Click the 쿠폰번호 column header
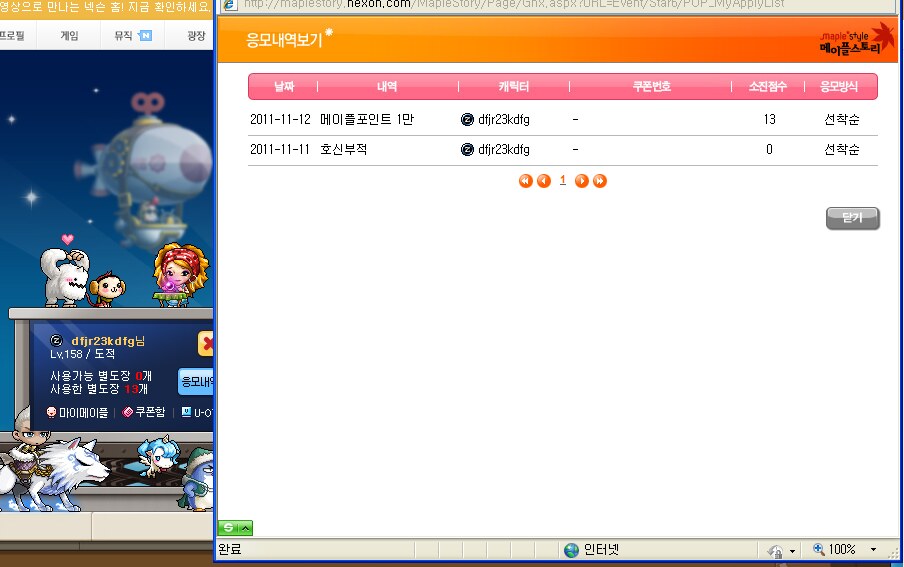Viewport: 904px width, 567px height. [x=651, y=87]
